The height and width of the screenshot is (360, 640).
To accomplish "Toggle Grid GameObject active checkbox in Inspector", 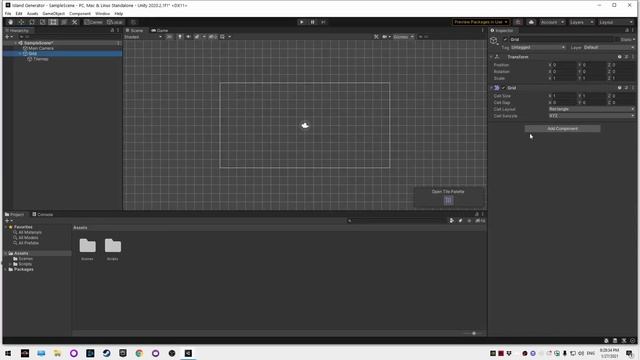I will tap(505, 40).
